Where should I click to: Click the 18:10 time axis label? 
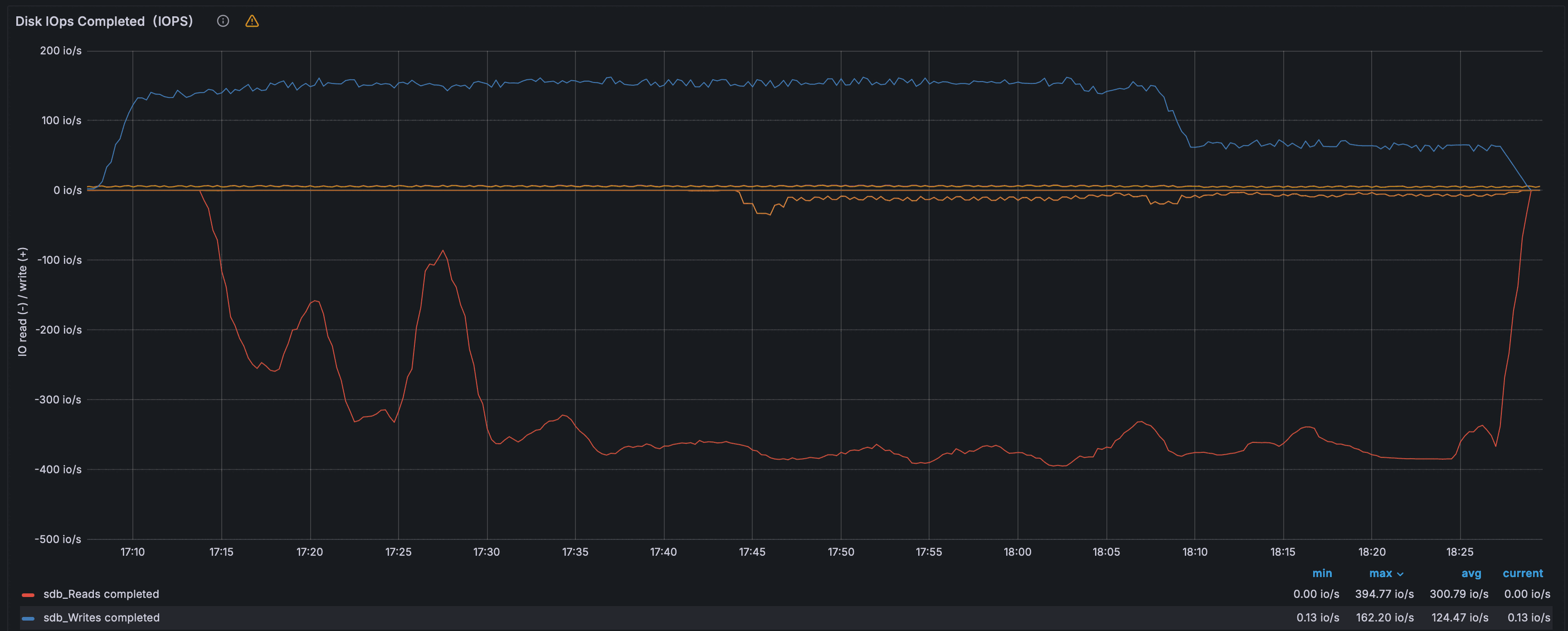(x=1194, y=552)
